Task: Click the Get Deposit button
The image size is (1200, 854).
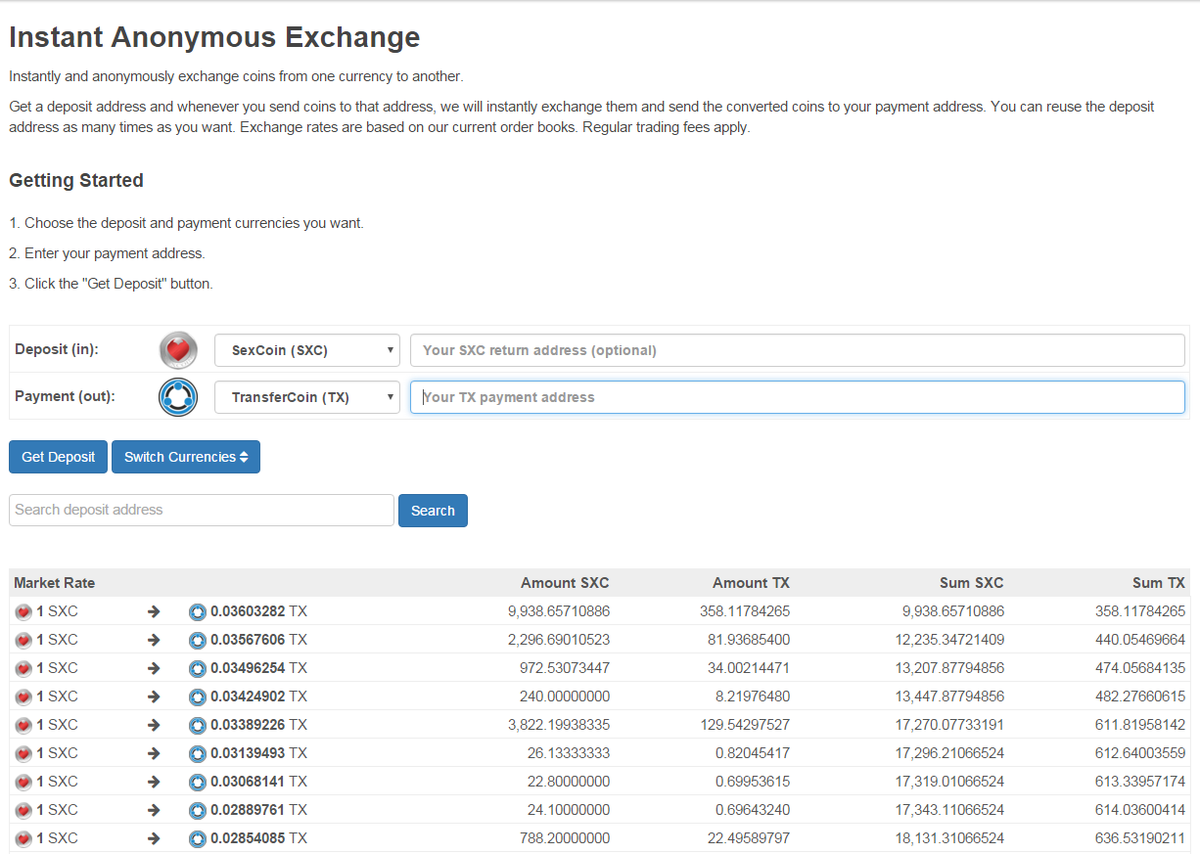Action: [x=57, y=456]
